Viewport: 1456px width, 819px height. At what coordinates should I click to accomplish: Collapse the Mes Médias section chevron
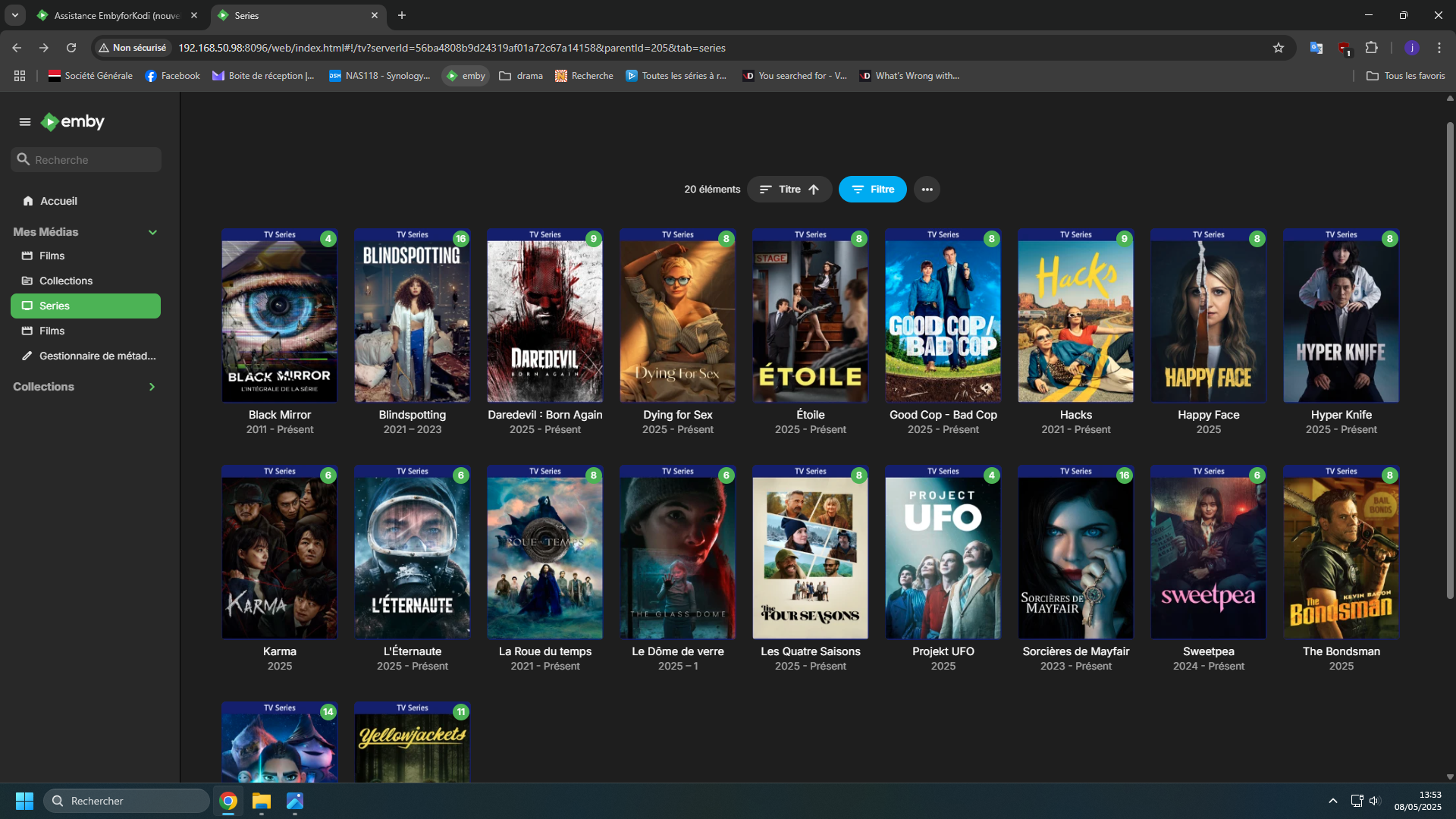(152, 232)
